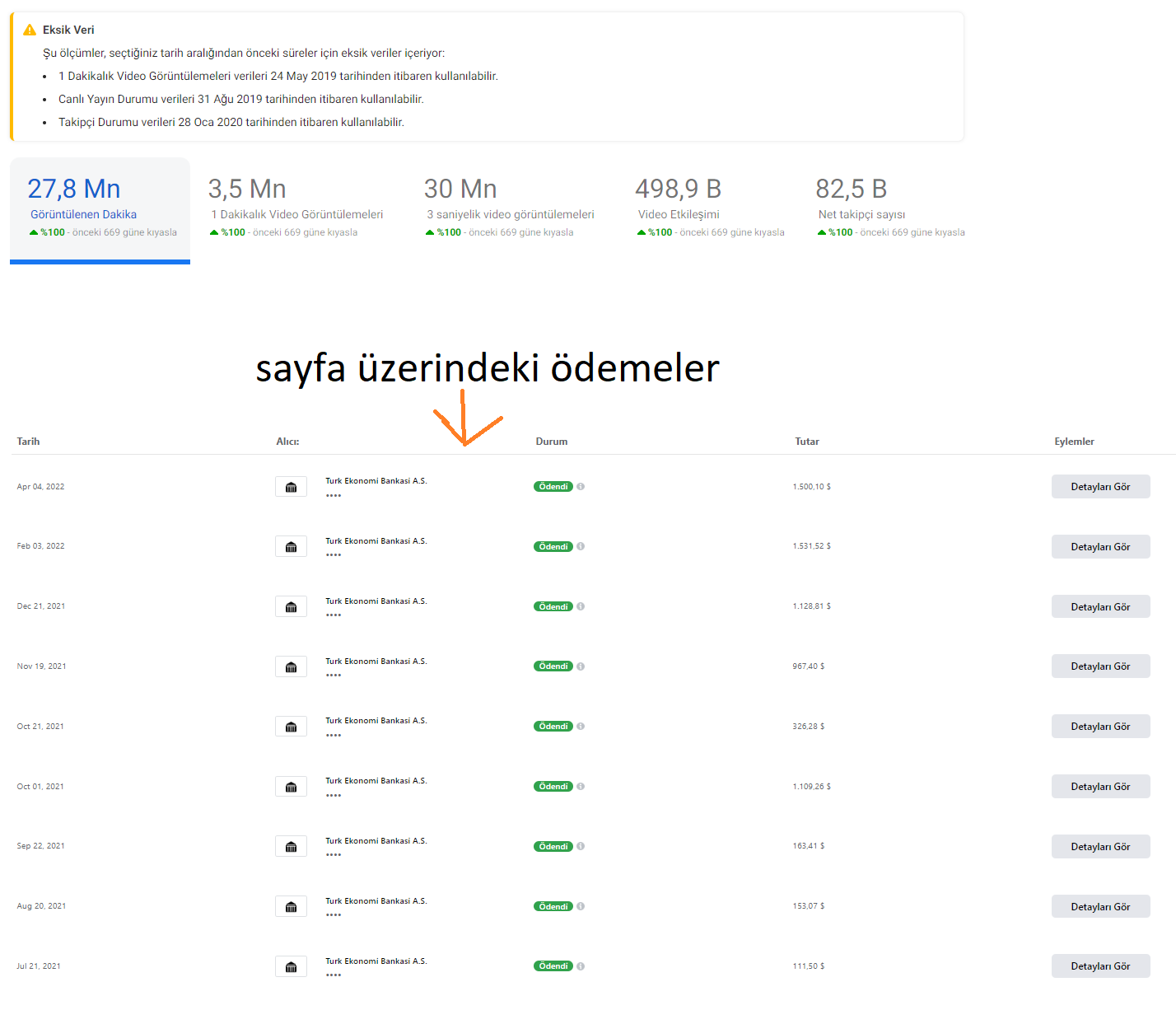Screen dimensions: 1176x1010
Task: Click Turk Ekonomi Bankasi A.S. in Feb 03, 2022 row
Action: pos(376,541)
